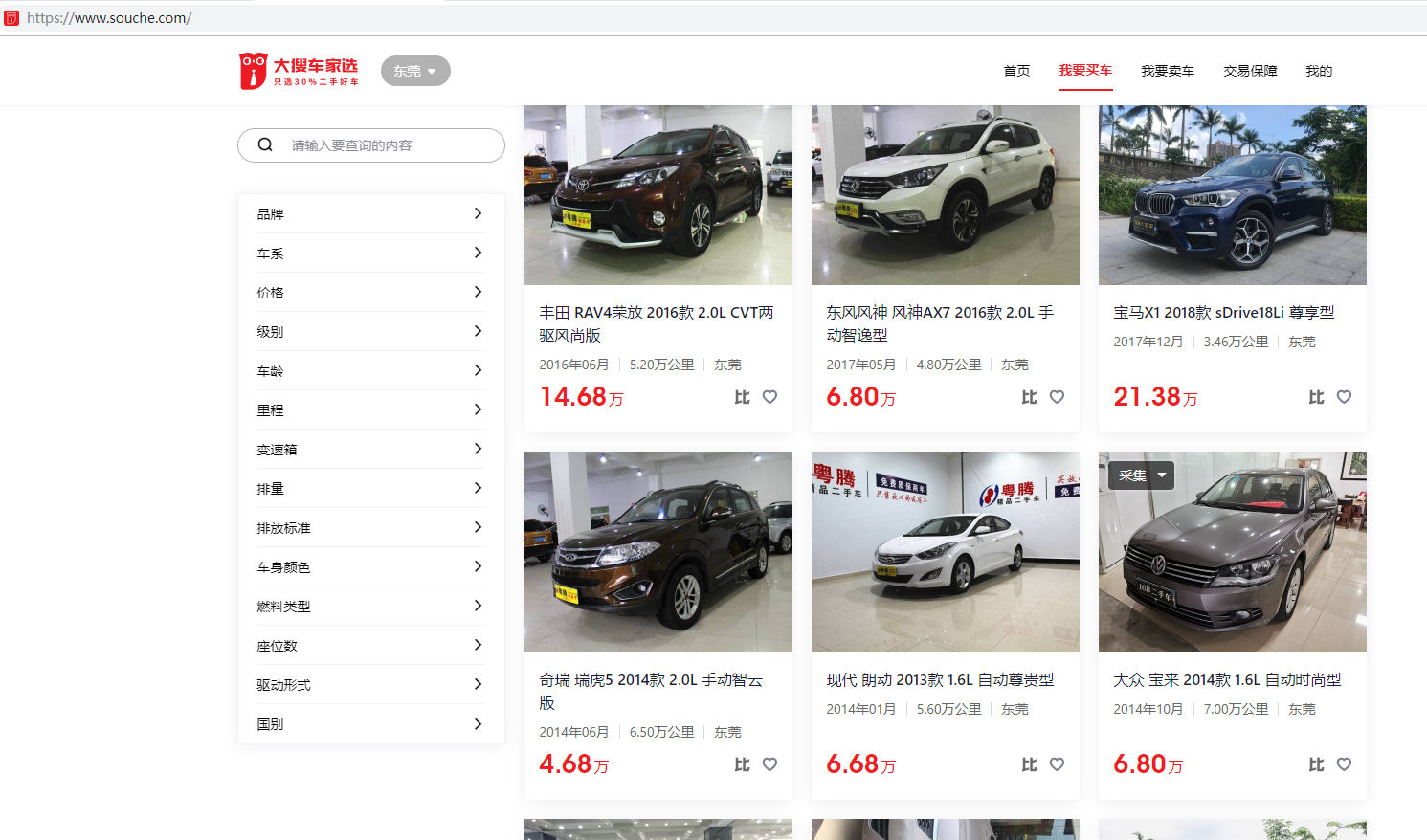
Task: Favorite the 现代 朗动 heart icon
Action: (1057, 764)
